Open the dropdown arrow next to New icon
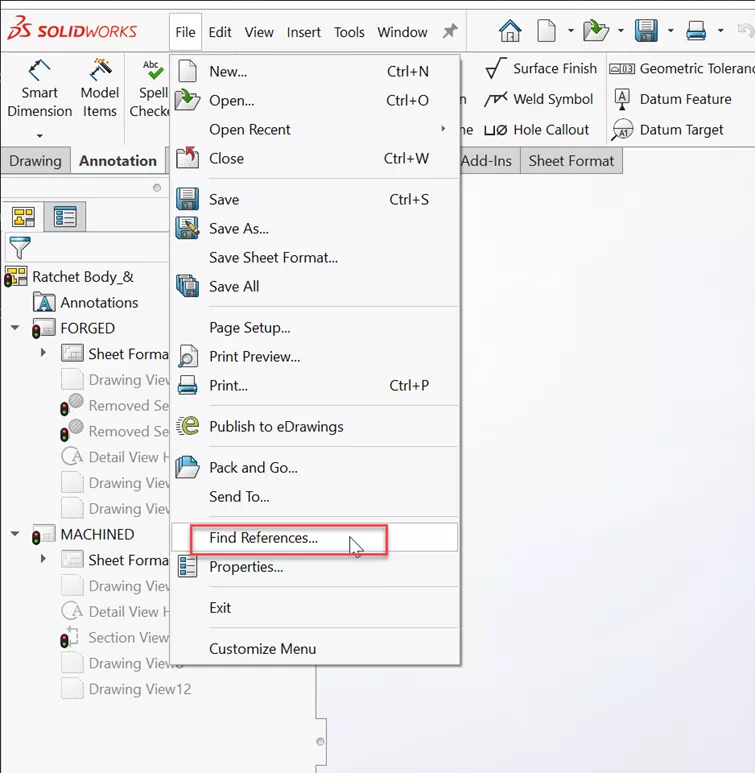This screenshot has height=773, width=755. pyautogui.click(x=571, y=31)
